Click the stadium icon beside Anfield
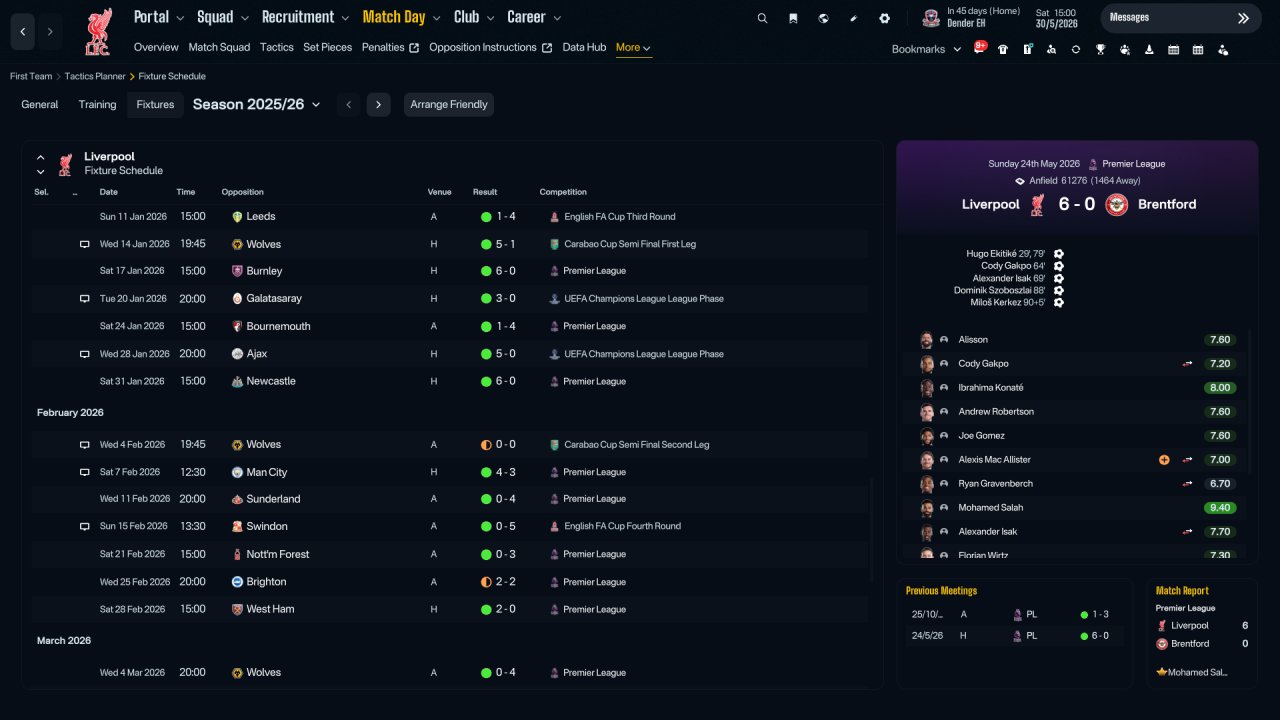Screen dimensions: 1280x720 [x=1020, y=181]
